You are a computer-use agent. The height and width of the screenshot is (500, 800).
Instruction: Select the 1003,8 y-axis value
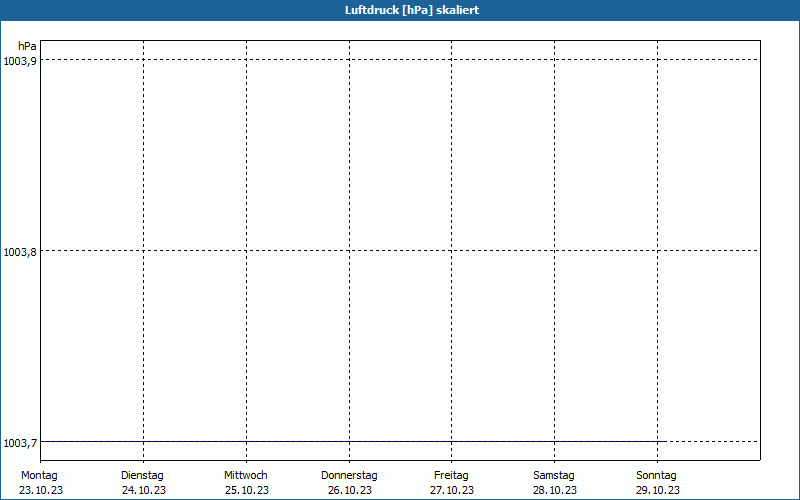[x=20, y=252]
